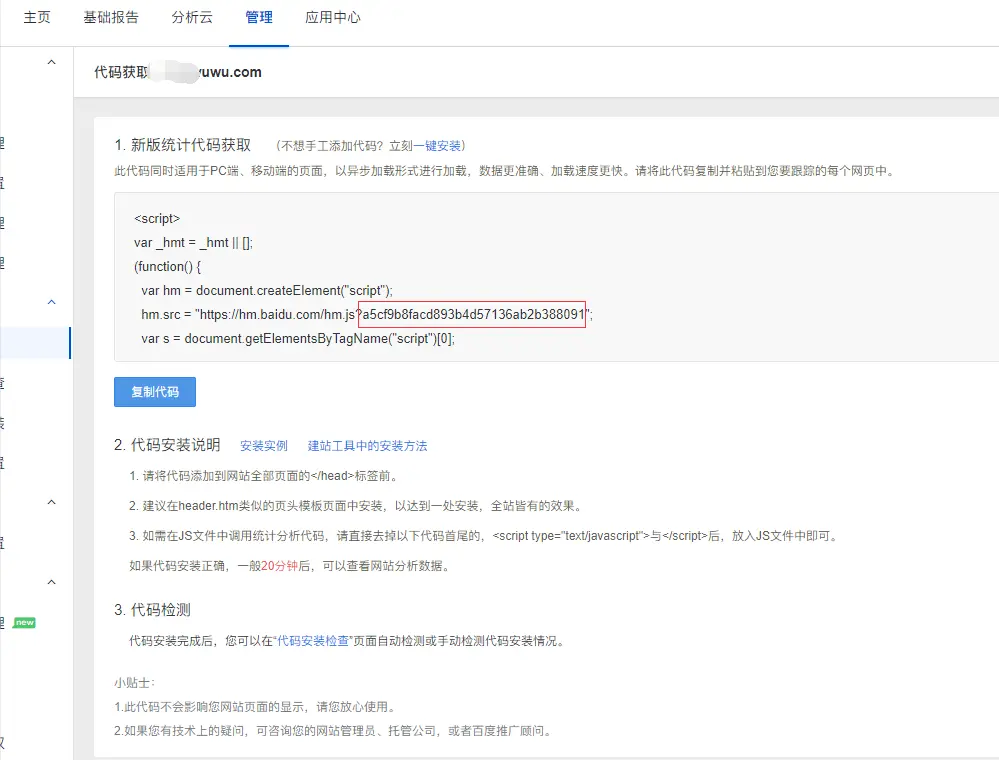Click the new badge in sidebar

click(24, 622)
